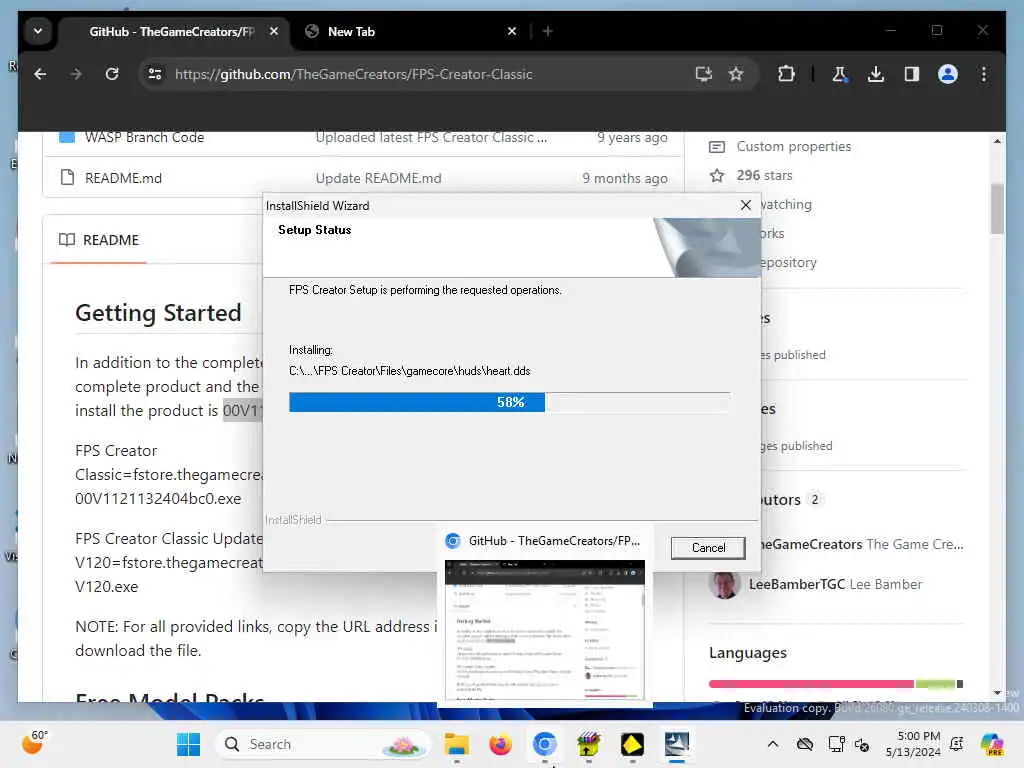The height and width of the screenshot is (768, 1024).
Task: Open the yellow diamond app on taskbar
Action: (632, 744)
